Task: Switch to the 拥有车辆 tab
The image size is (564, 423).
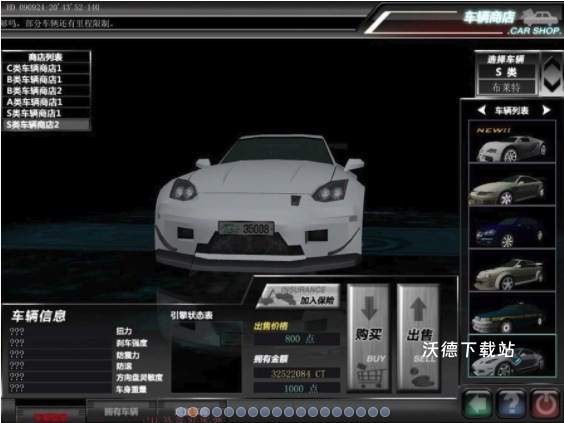Action: coord(121,412)
